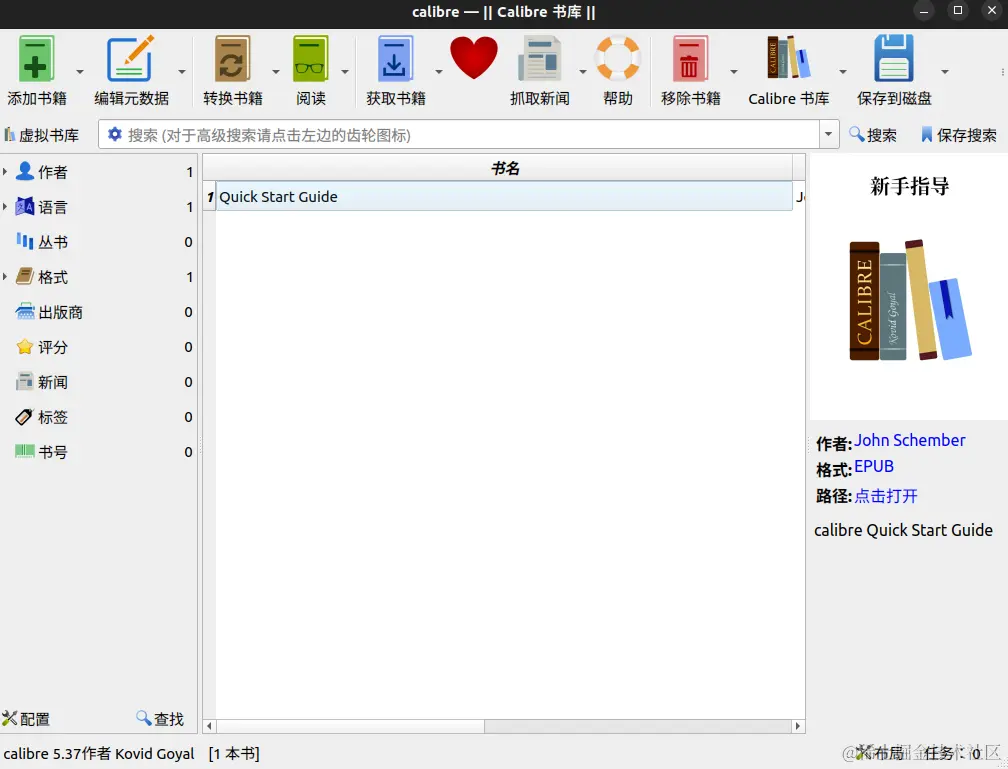
Task: Select the Quick Start Guide book row
Action: pos(504,196)
